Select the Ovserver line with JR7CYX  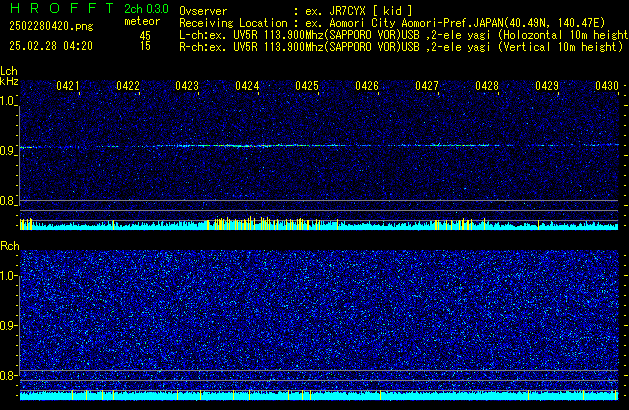296,11
